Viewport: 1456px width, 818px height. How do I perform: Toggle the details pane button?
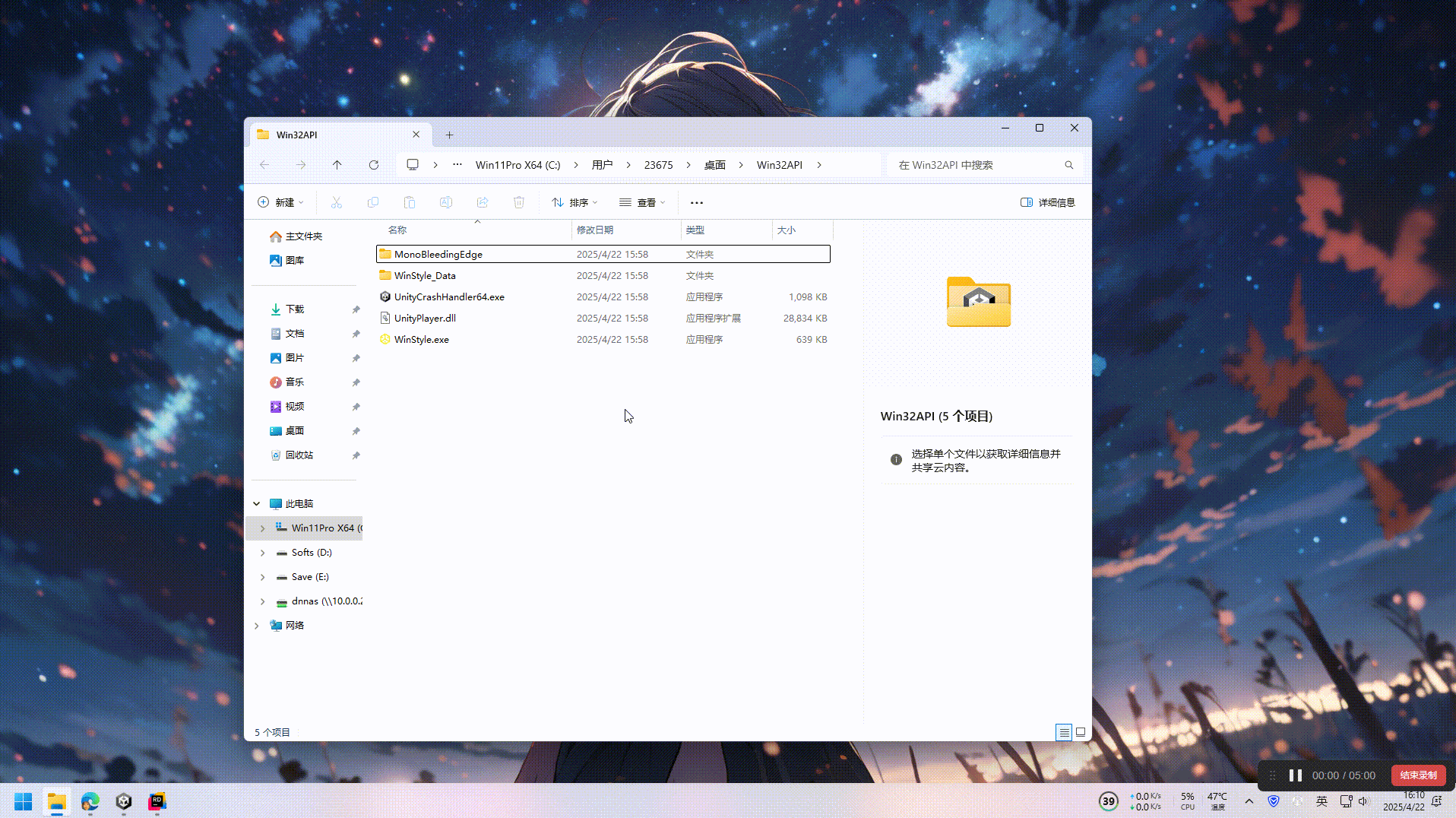pyautogui.click(x=1047, y=202)
